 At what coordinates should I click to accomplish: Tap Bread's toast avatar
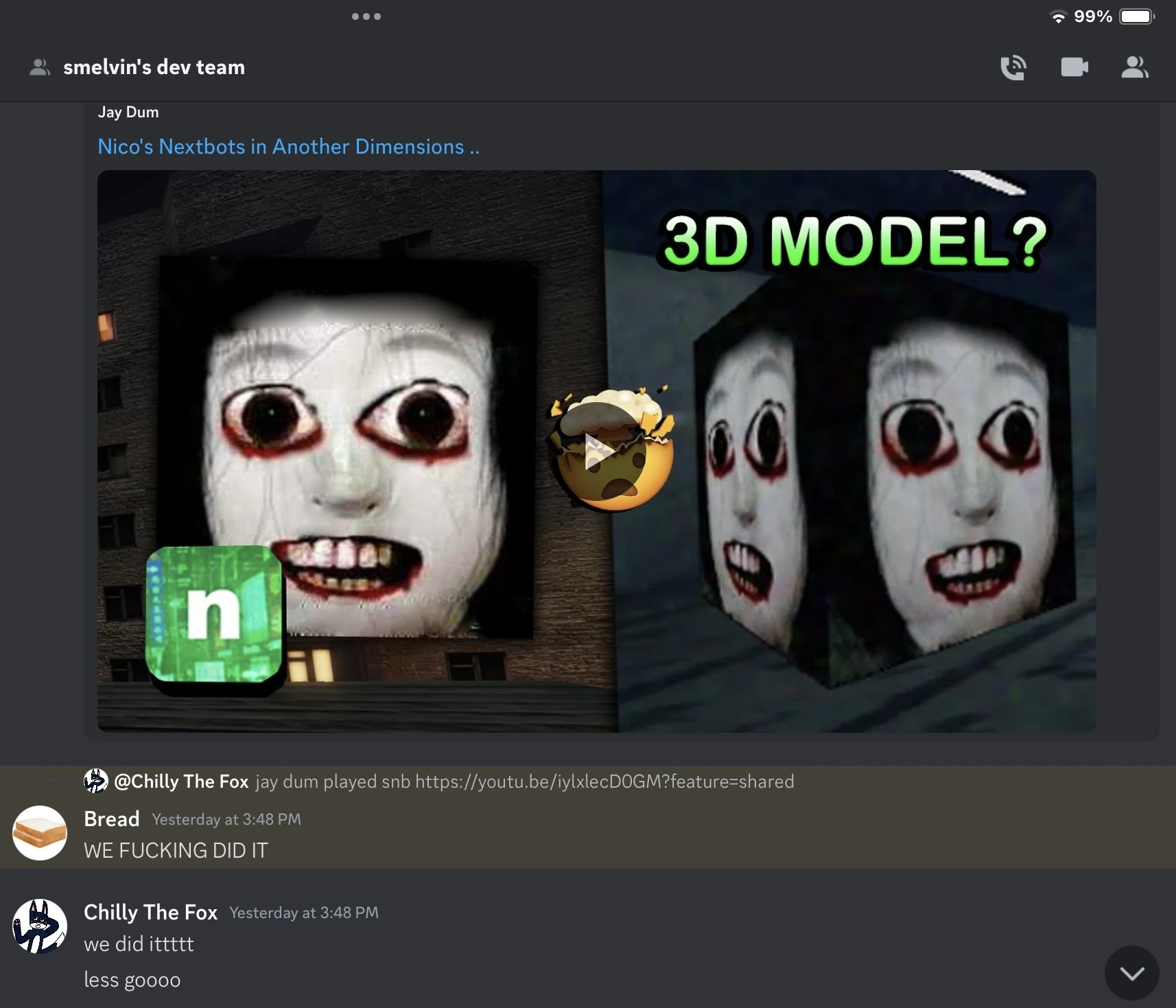40,832
